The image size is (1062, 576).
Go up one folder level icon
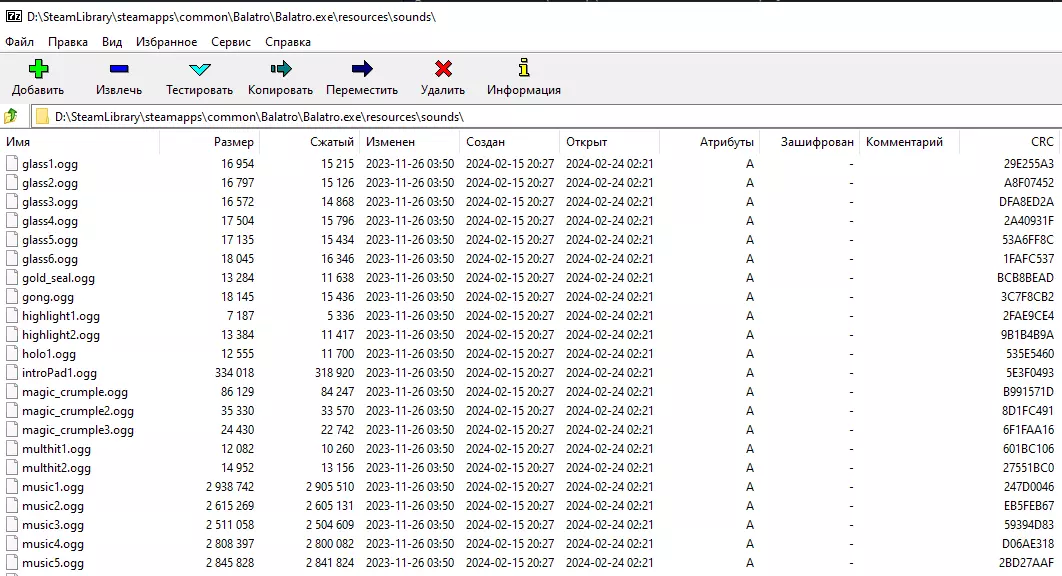click(x=11, y=117)
